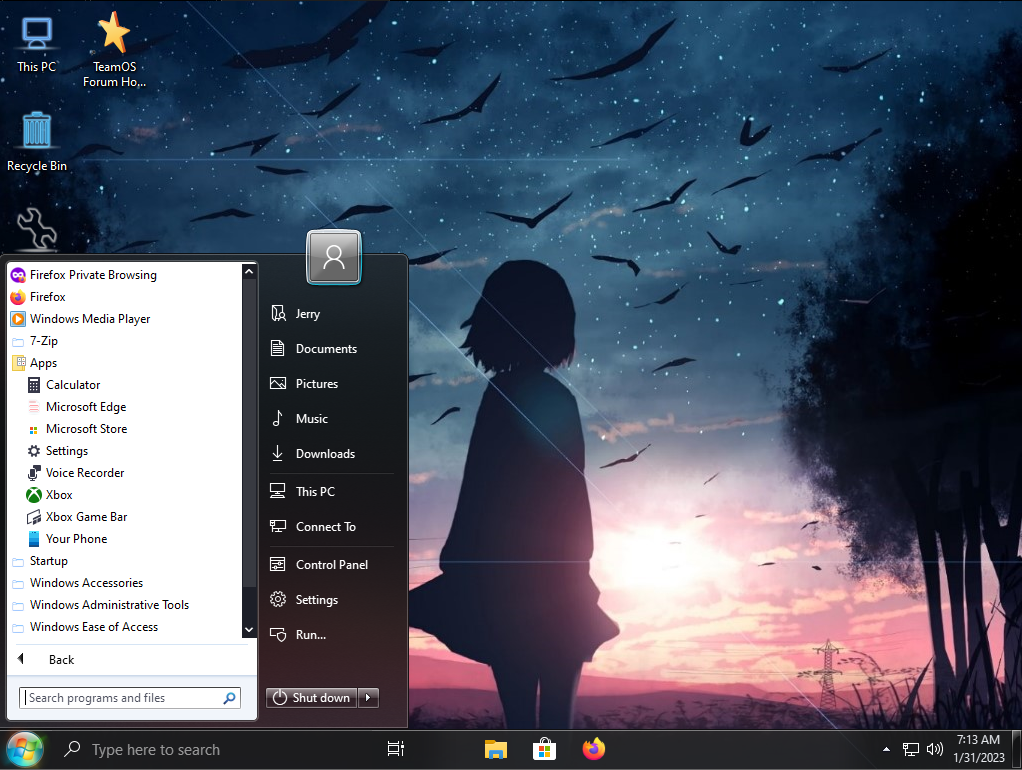This screenshot has width=1022, height=770.
Task: Click the user account picture
Action: tap(334, 257)
